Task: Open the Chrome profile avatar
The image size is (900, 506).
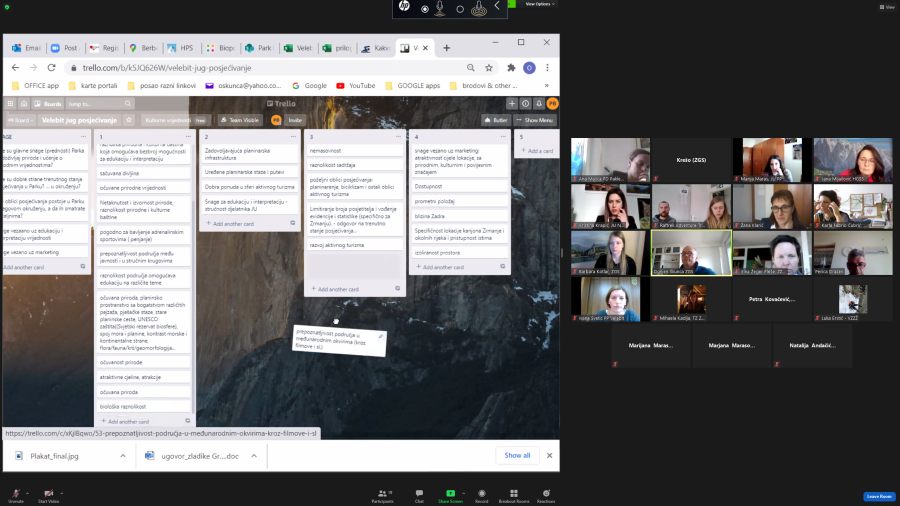Action: (529, 68)
